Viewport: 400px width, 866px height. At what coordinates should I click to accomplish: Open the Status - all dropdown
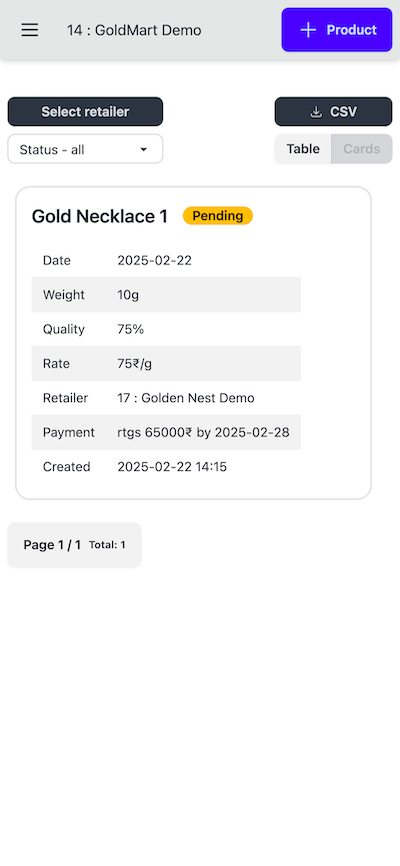click(85, 149)
